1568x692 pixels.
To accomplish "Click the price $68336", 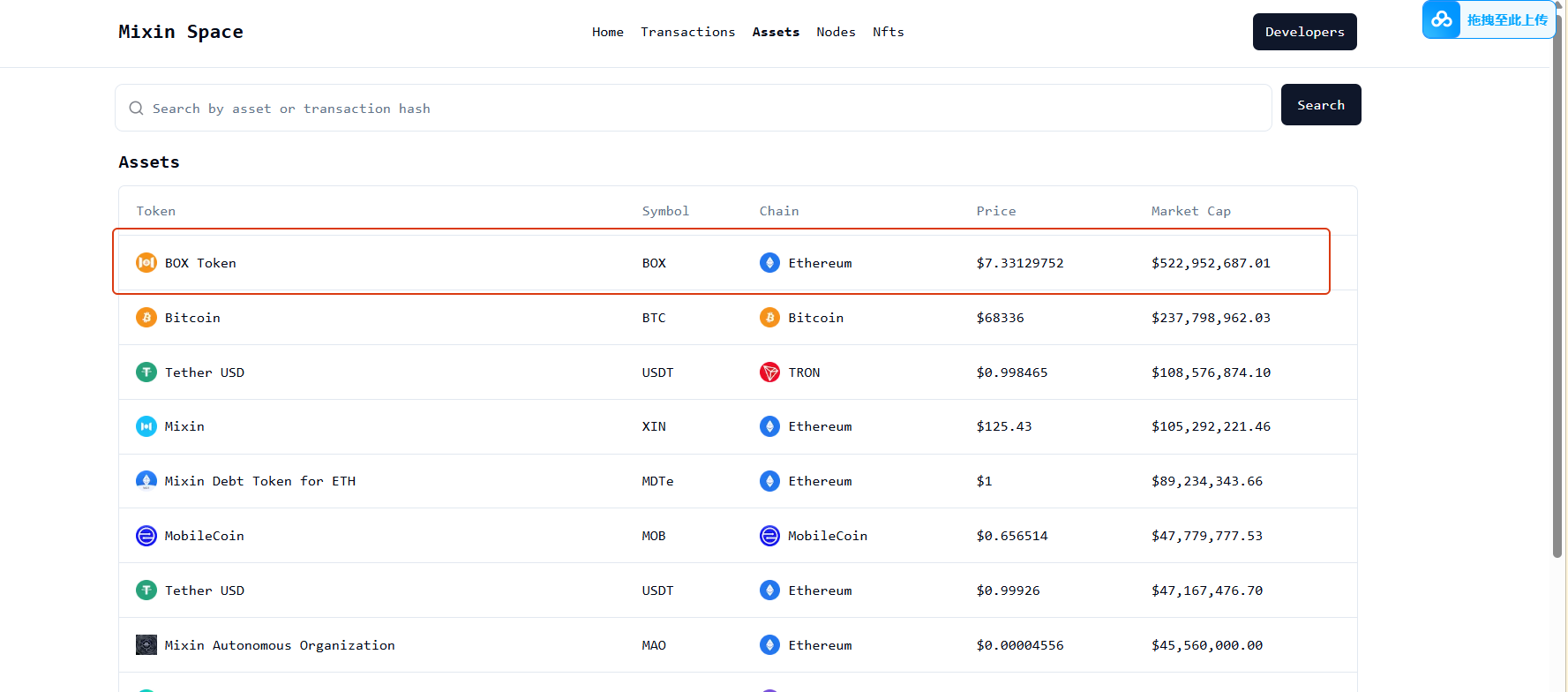I will (1001, 318).
